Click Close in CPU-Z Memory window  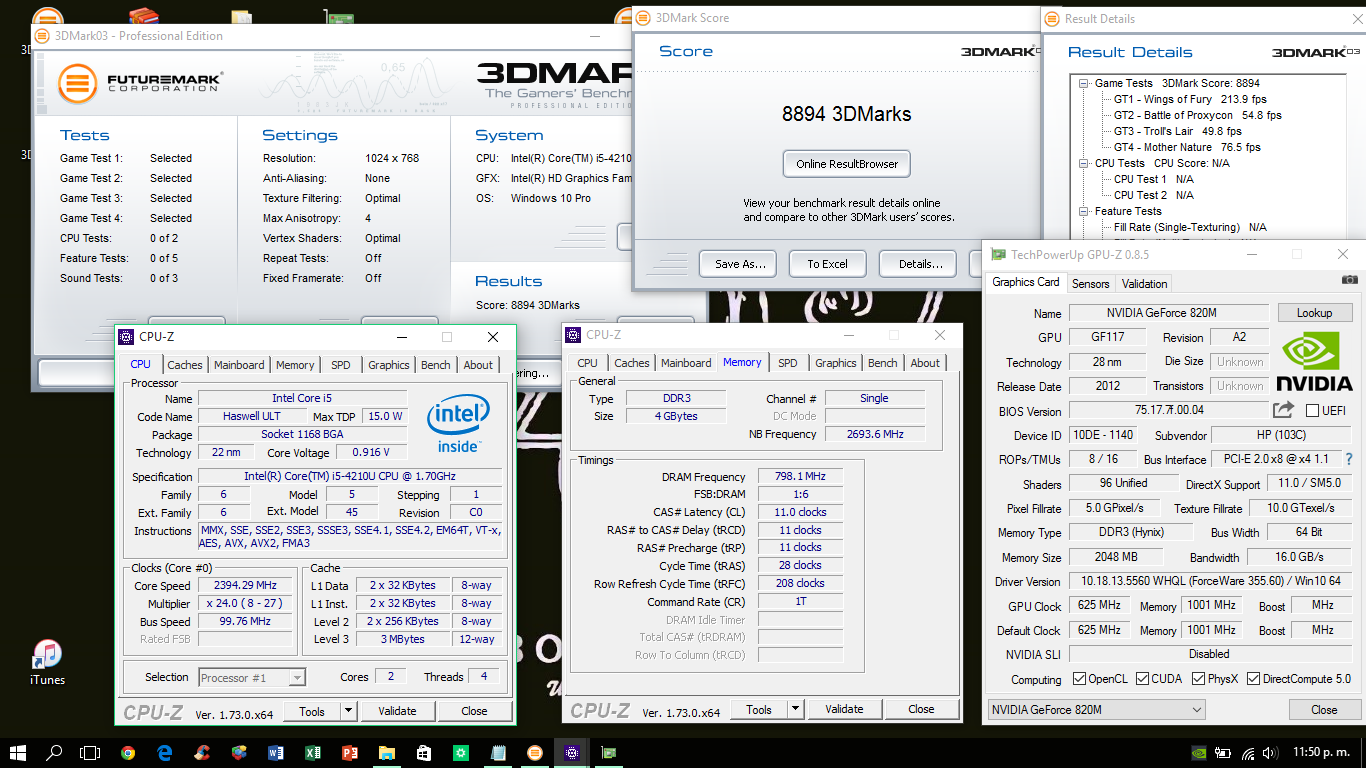coord(921,709)
